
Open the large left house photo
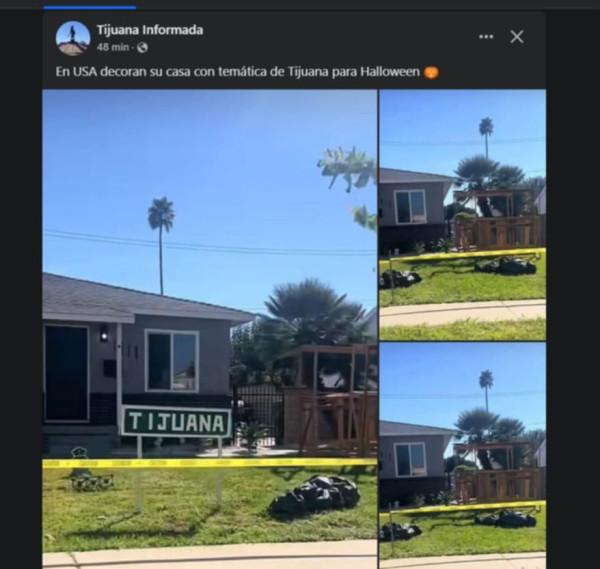pos(210,329)
